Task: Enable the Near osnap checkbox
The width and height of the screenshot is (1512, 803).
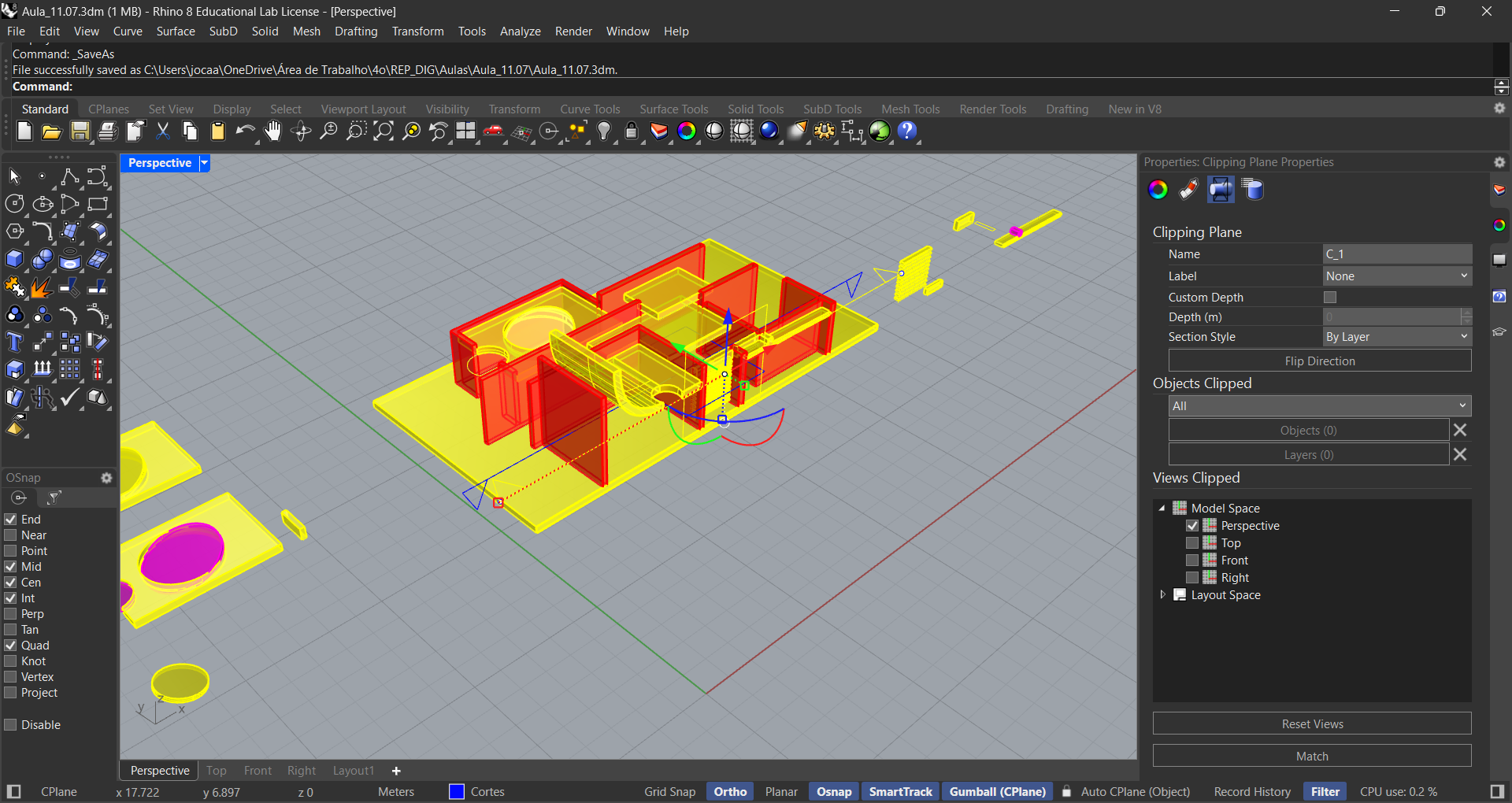Action: (x=11, y=535)
